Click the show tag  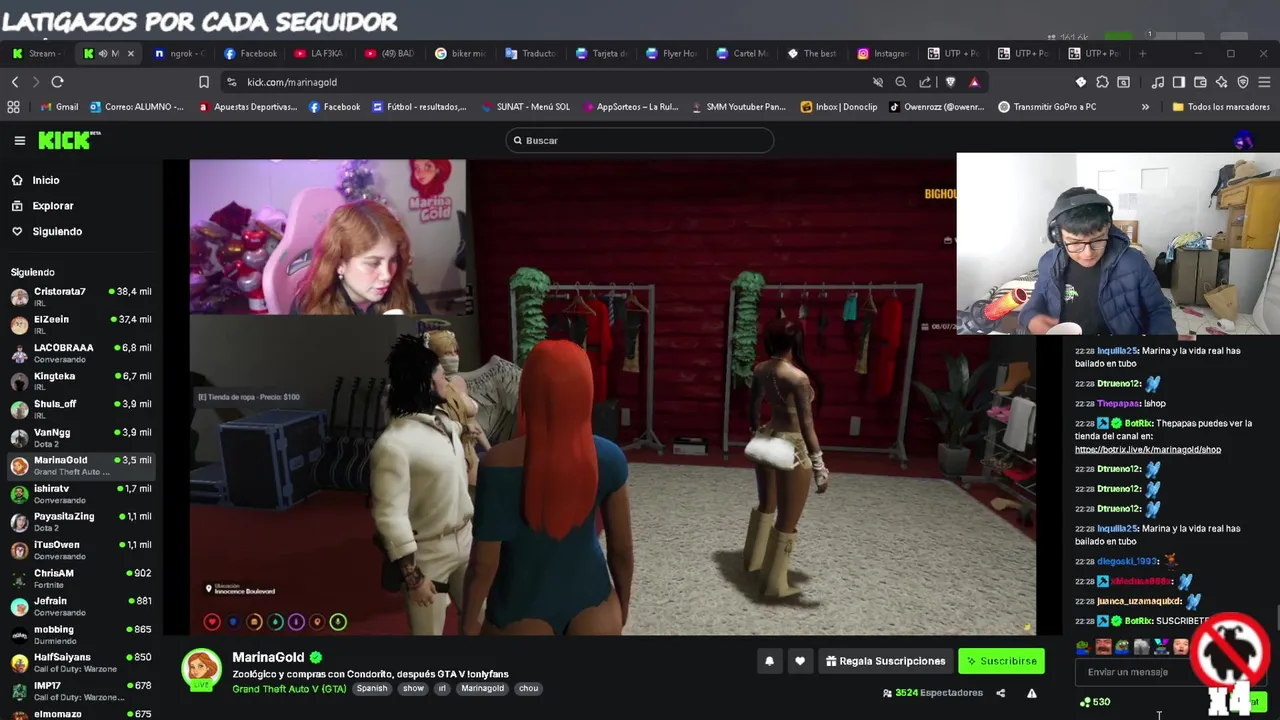pyautogui.click(x=413, y=689)
